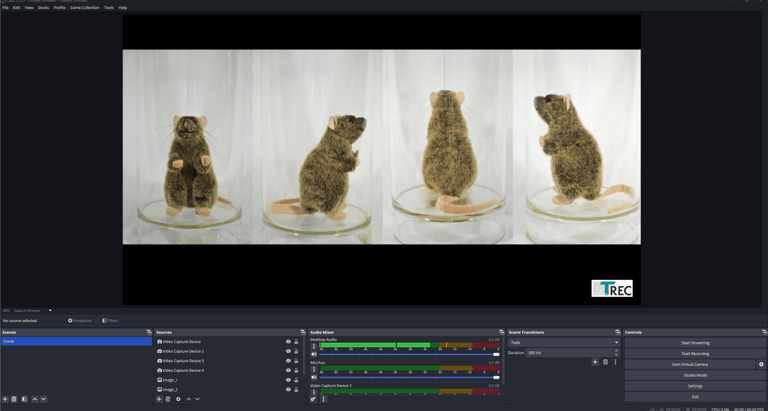Lock the Video Capture Device 2 source

coord(296,351)
